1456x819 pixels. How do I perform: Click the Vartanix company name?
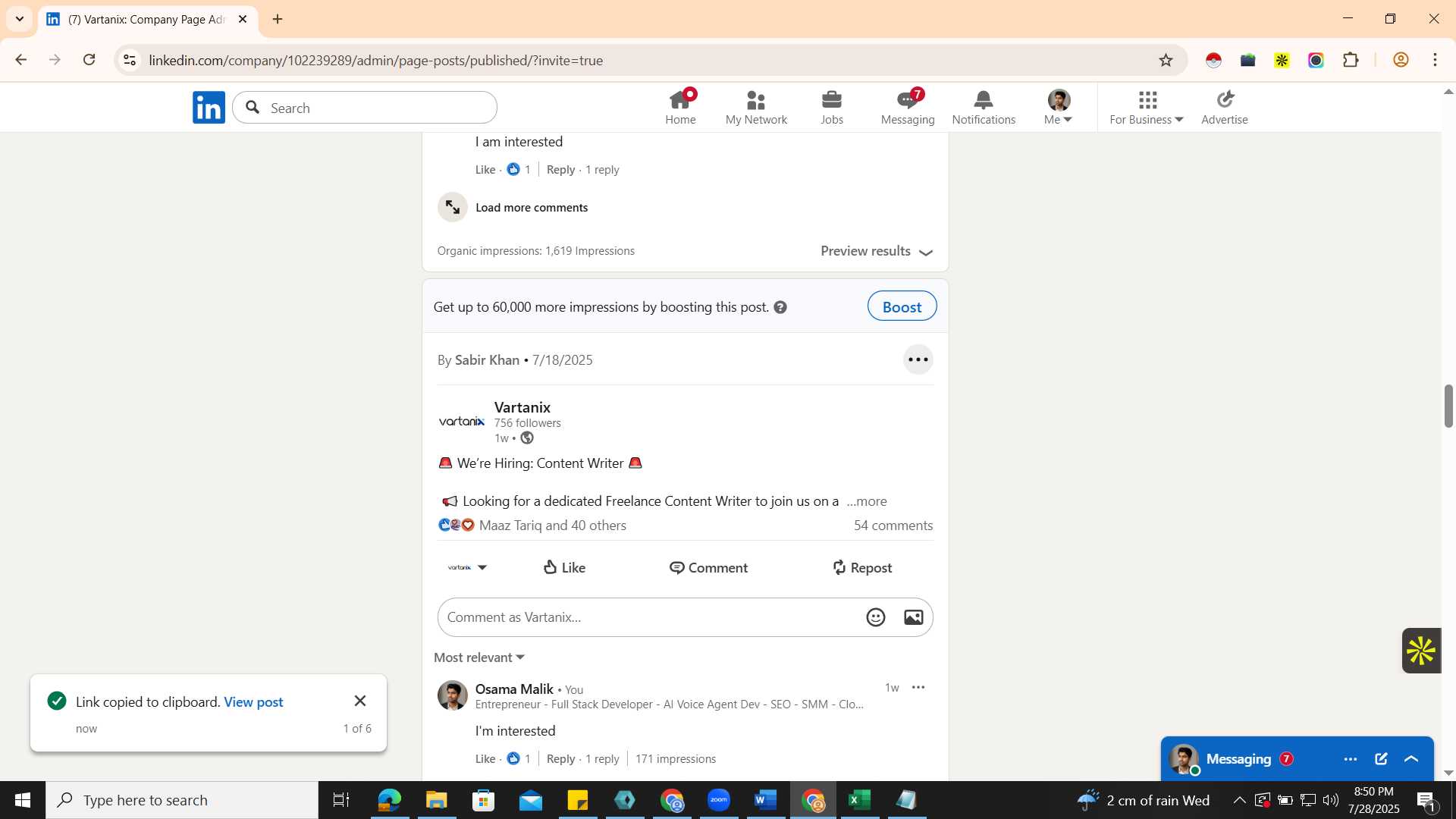522,407
